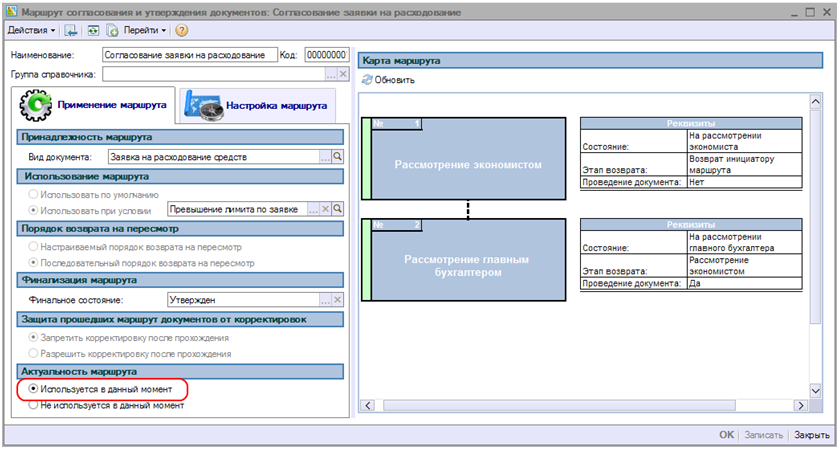This screenshot has height=449, width=839.
Task: Select Не используется в данный момент option
Action: click(35, 405)
